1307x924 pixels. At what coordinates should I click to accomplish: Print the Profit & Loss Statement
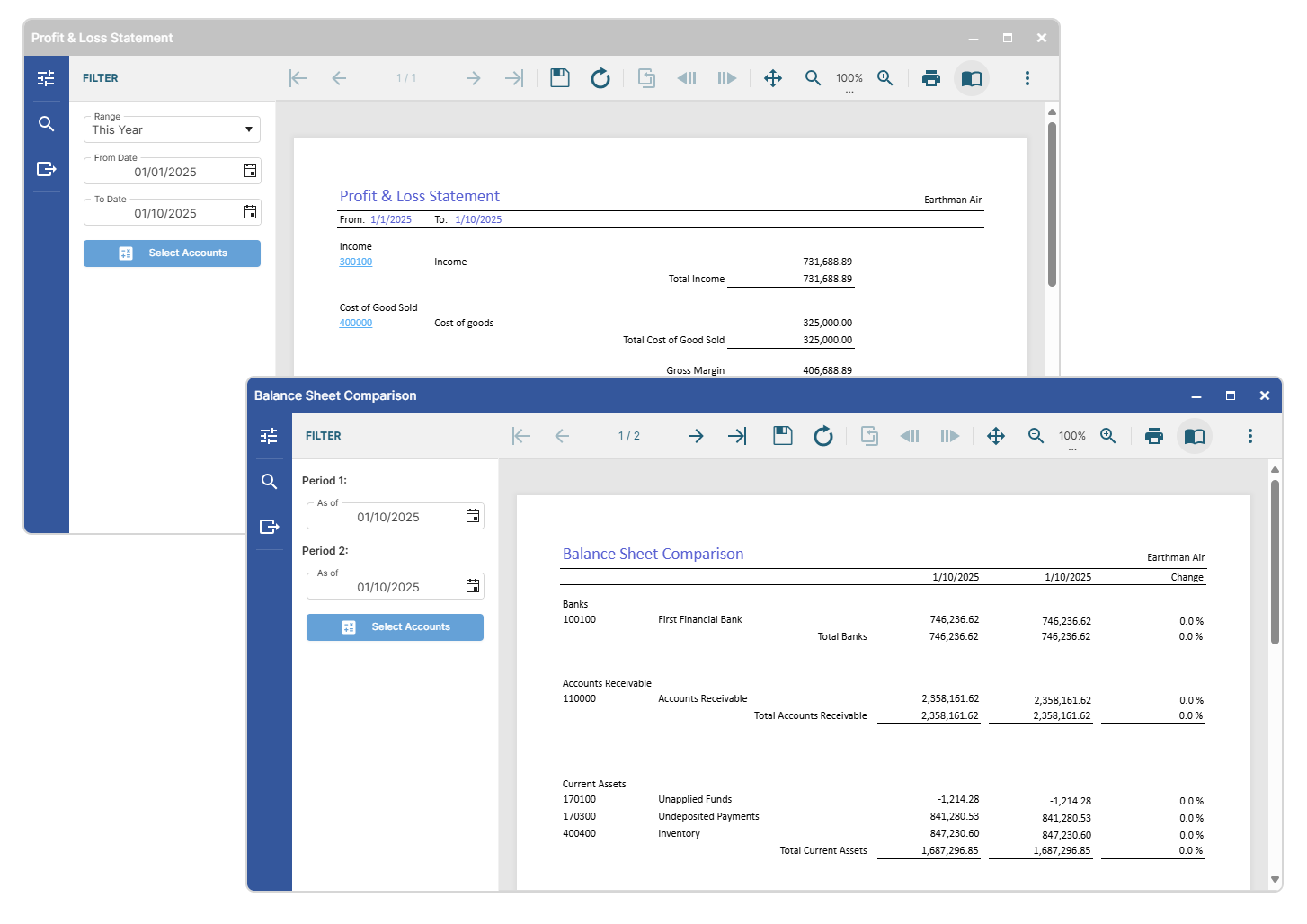(930, 78)
